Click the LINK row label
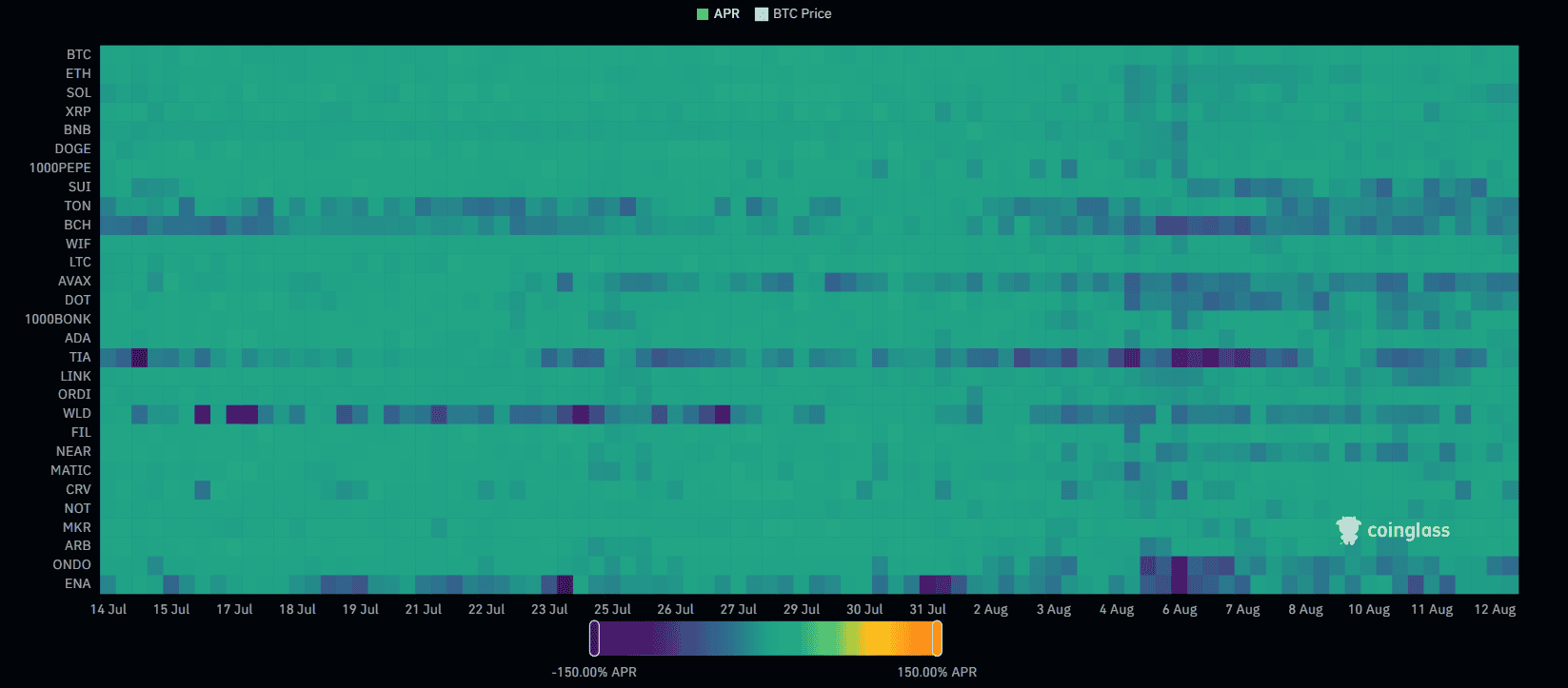The width and height of the screenshot is (1568, 688). (x=76, y=376)
